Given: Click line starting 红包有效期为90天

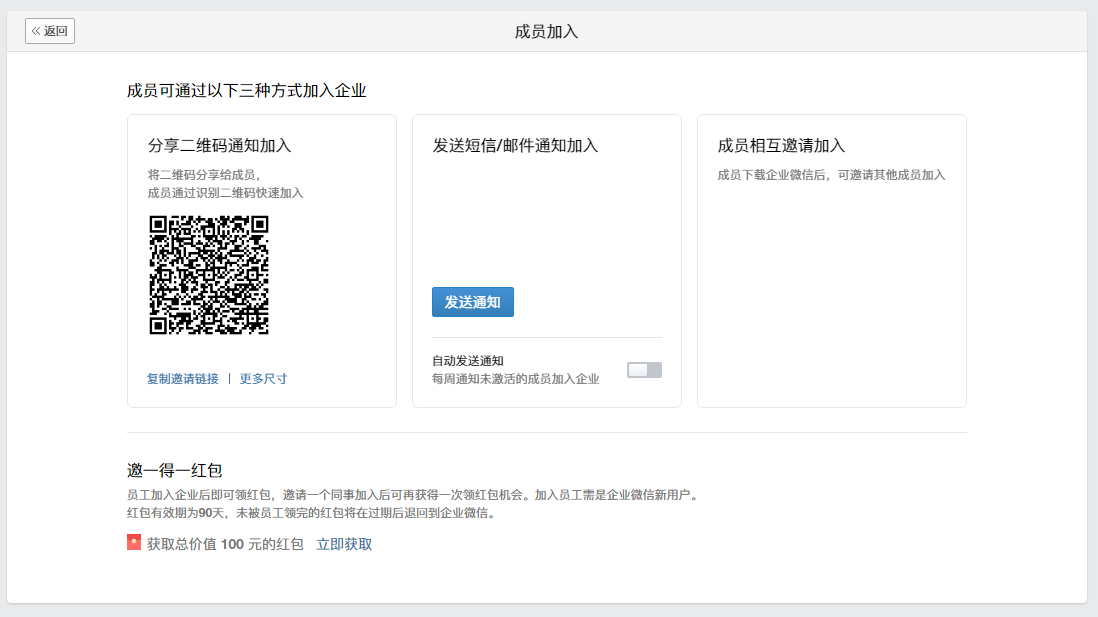Looking at the screenshot, I should (313, 513).
